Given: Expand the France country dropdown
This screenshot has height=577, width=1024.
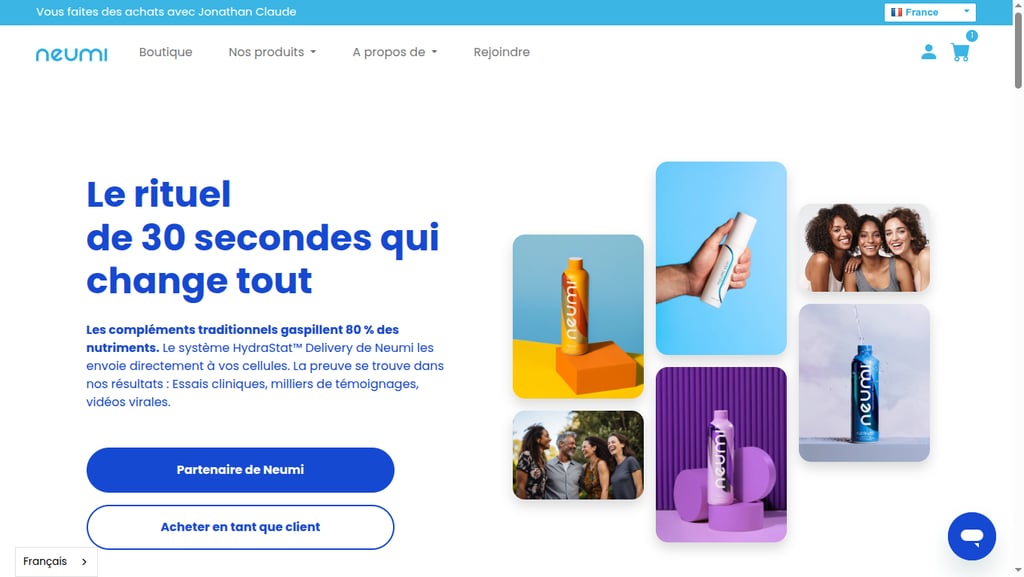Looking at the screenshot, I should (x=930, y=12).
